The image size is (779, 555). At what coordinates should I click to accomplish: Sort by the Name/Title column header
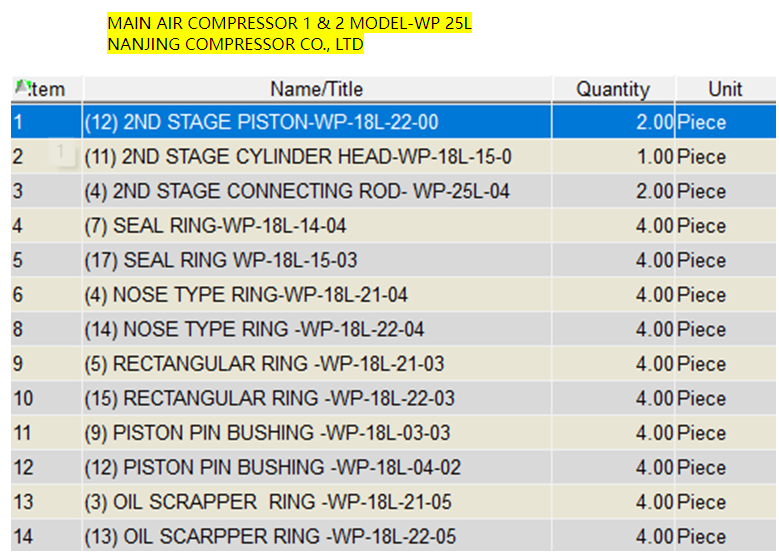coord(316,89)
